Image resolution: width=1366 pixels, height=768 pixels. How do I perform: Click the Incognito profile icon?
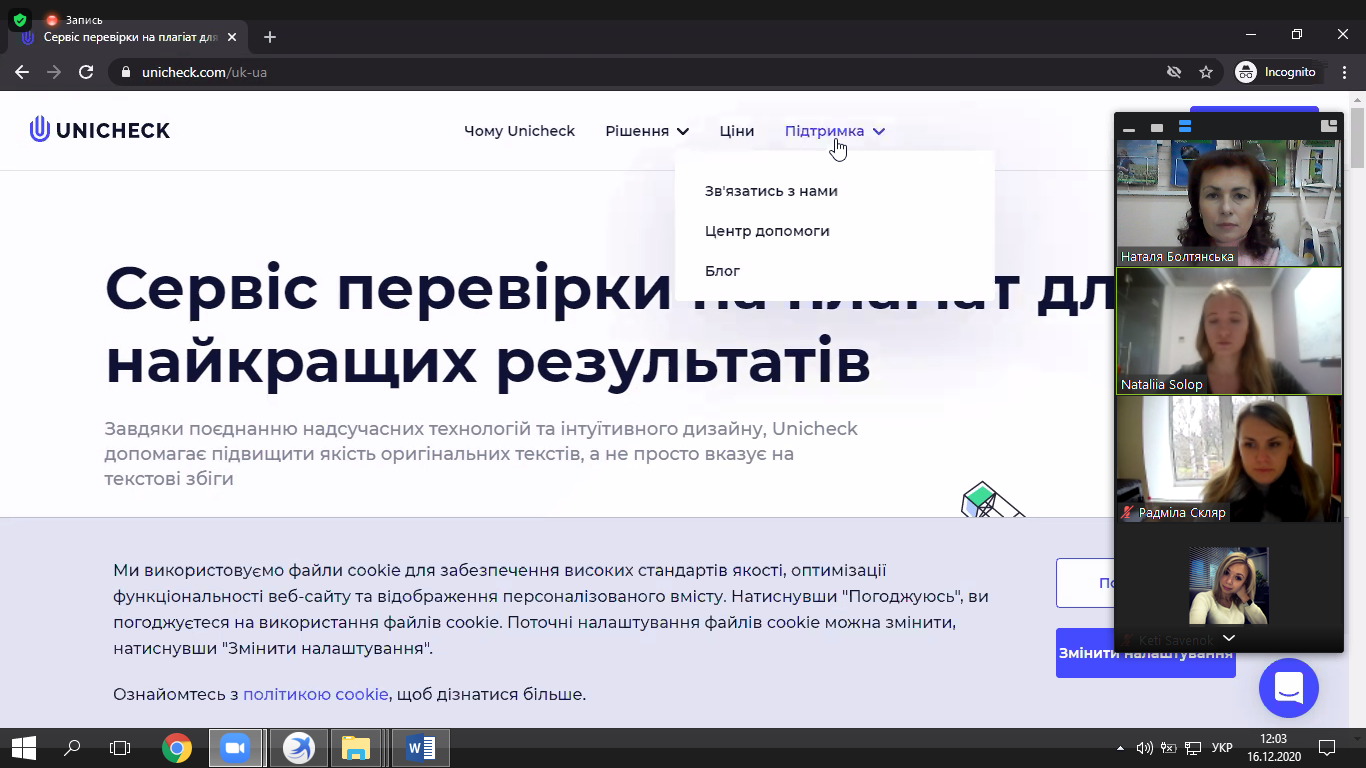pyautogui.click(x=1246, y=72)
